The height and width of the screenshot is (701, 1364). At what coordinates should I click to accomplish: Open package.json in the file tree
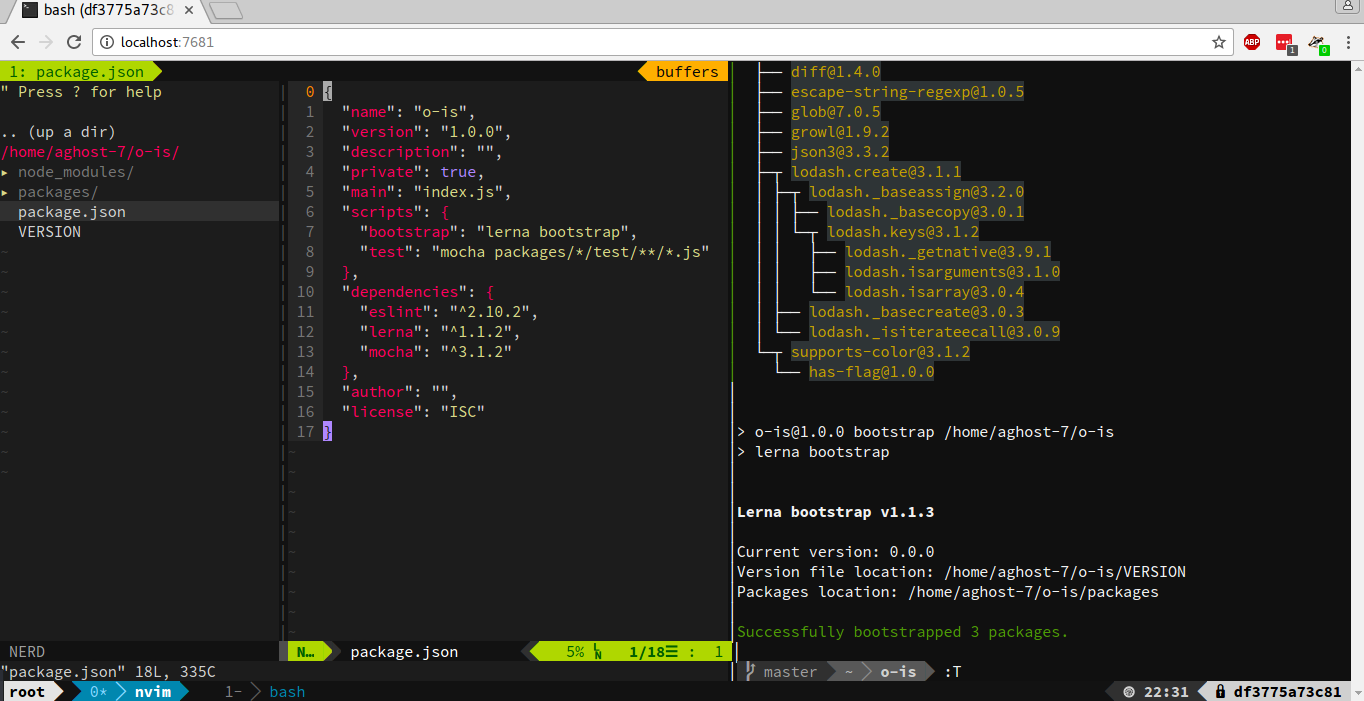tap(72, 212)
